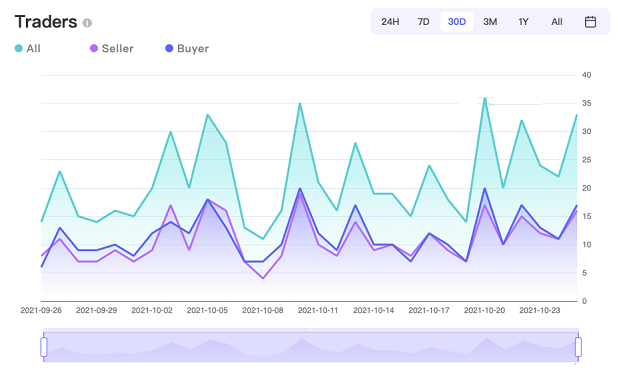Click the 35 value on the y-axis
Viewport: 618px width, 374px height.
click(586, 103)
